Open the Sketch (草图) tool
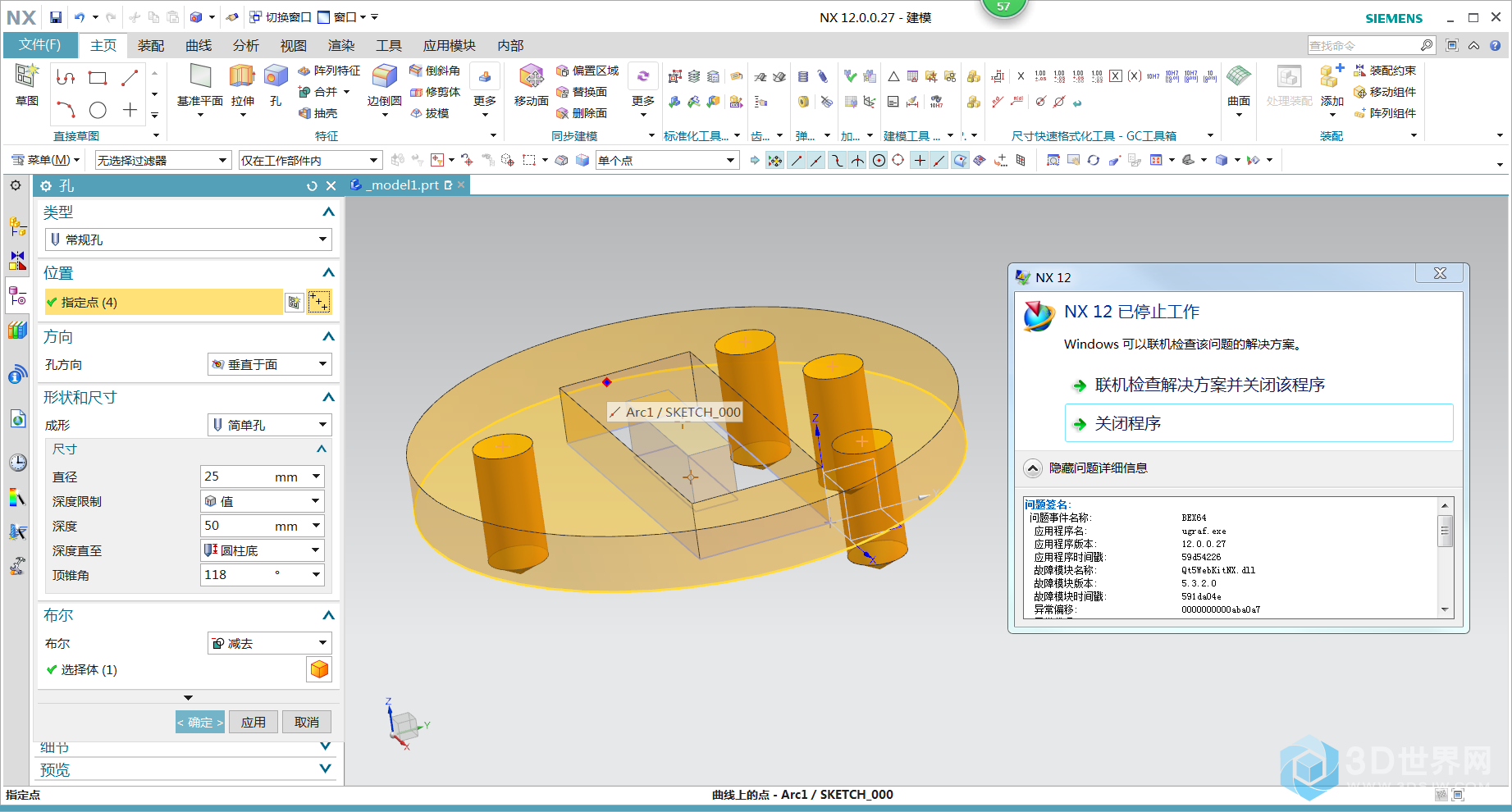 click(27, 84)
